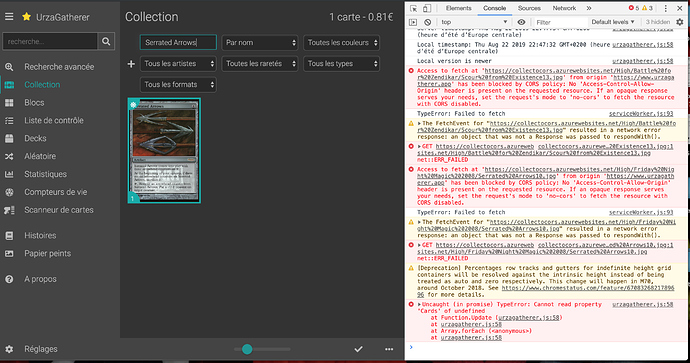
Task: Open DevTools console settings gear
Action: click(x=680, y=22)
